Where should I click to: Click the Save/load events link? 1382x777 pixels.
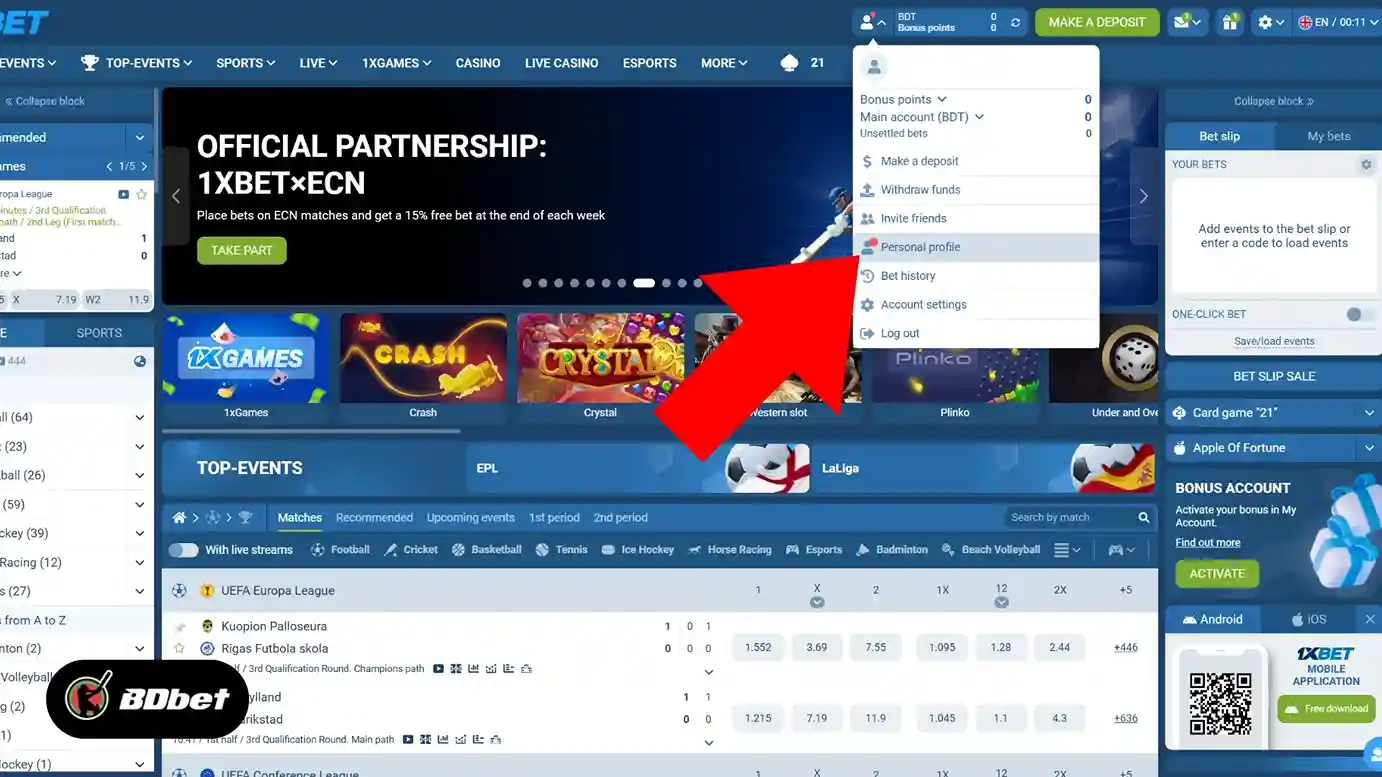click(x=1273, y=342)
